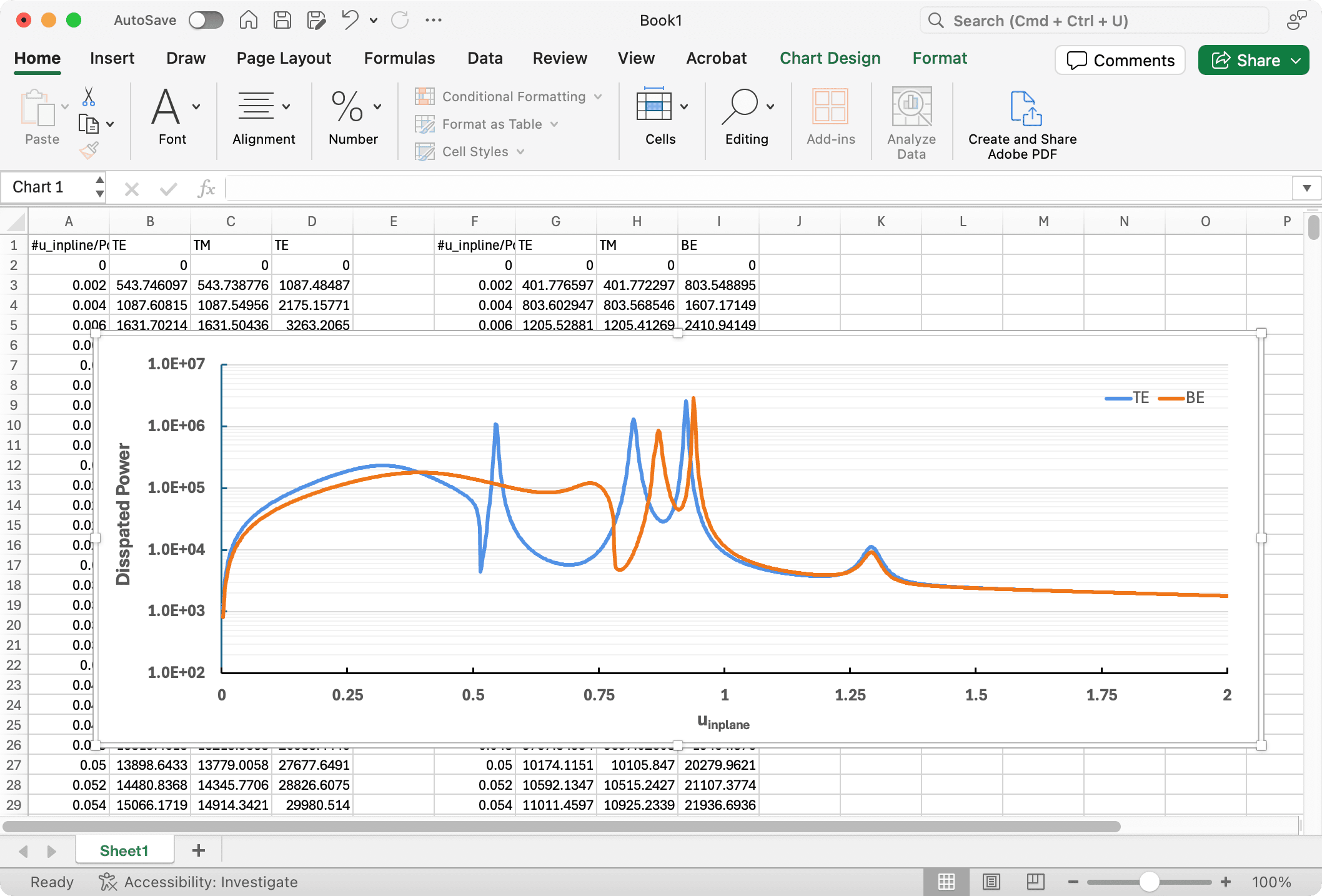
Task: Click the Paste clipboard icon
Action: pyautogui.click(x=37, y=108)
